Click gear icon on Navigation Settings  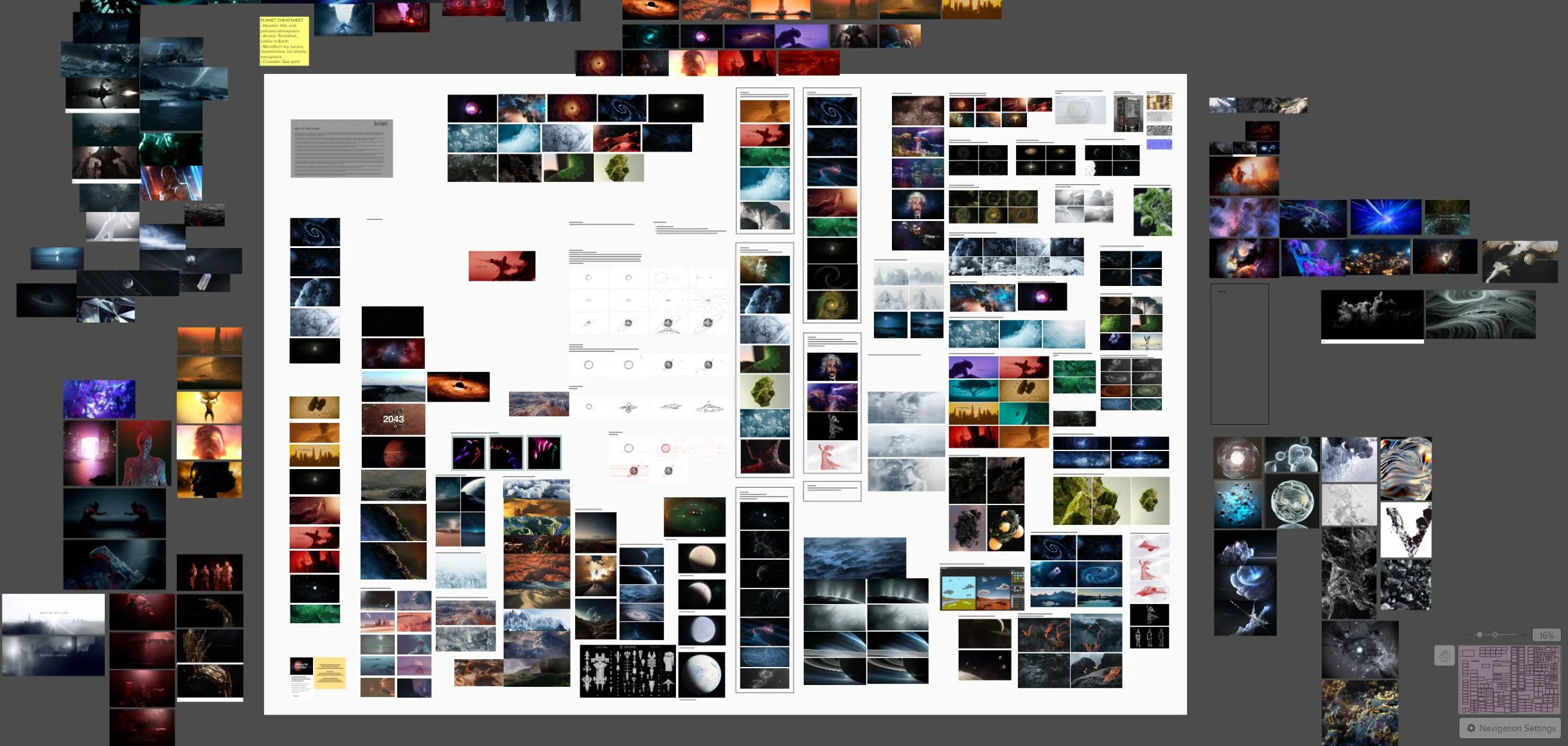(1471, 728)
